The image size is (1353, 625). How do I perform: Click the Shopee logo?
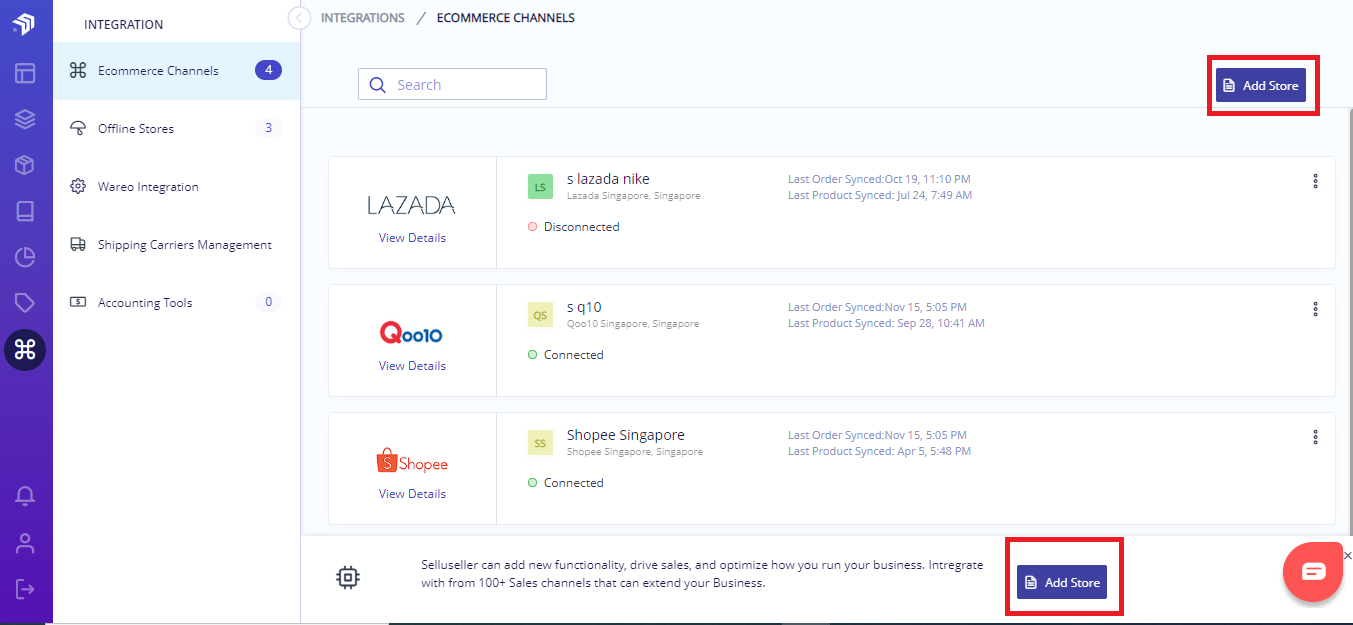click(x=412, y=461)
